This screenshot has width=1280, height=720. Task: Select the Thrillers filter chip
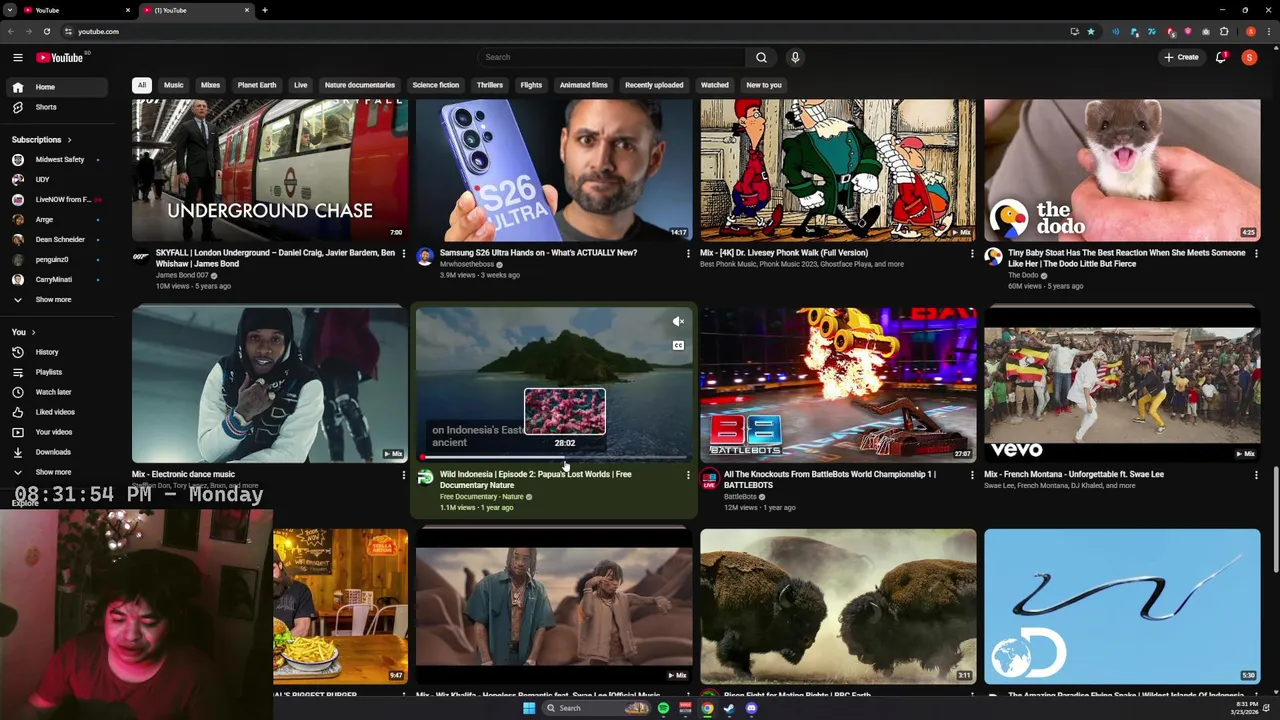click(x=490, y=85)
